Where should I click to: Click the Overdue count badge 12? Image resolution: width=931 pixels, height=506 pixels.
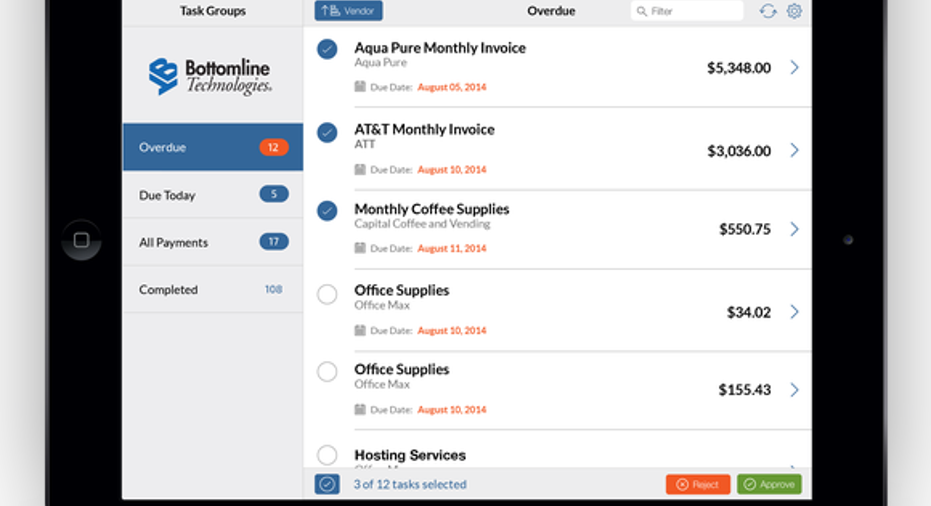[274, 147]
